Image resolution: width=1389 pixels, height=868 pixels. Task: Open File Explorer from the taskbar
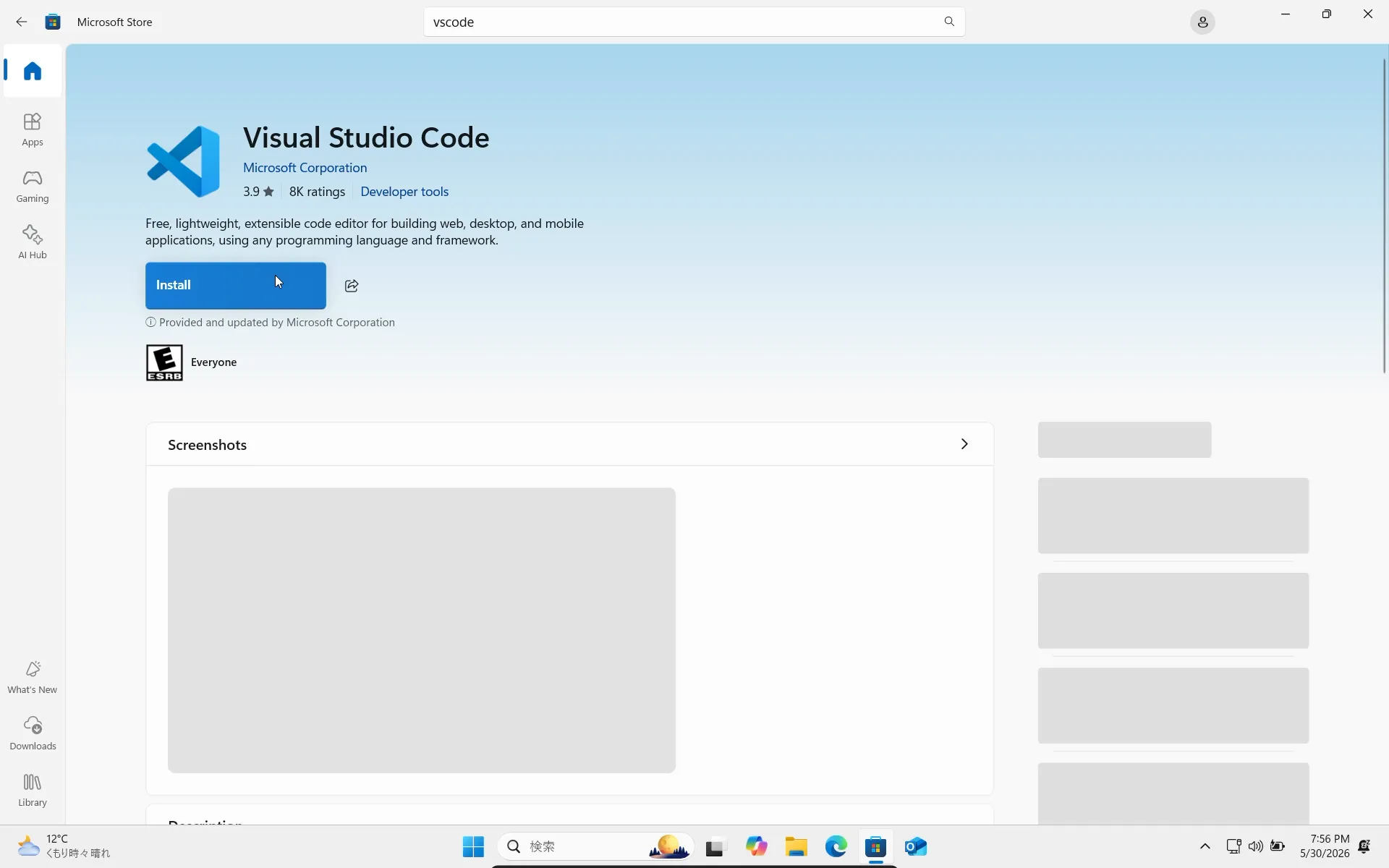796,846
